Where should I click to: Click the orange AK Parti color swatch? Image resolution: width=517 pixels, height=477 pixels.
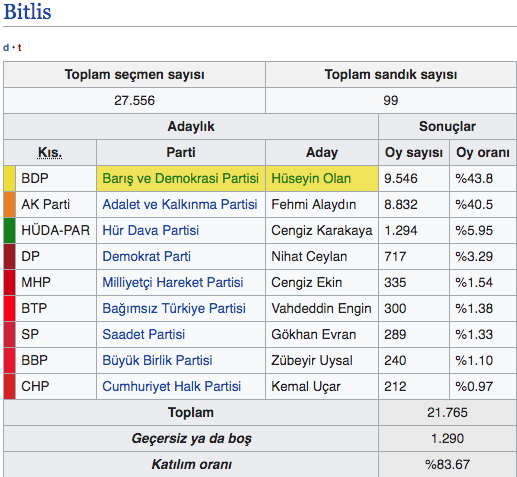(9, 204)
